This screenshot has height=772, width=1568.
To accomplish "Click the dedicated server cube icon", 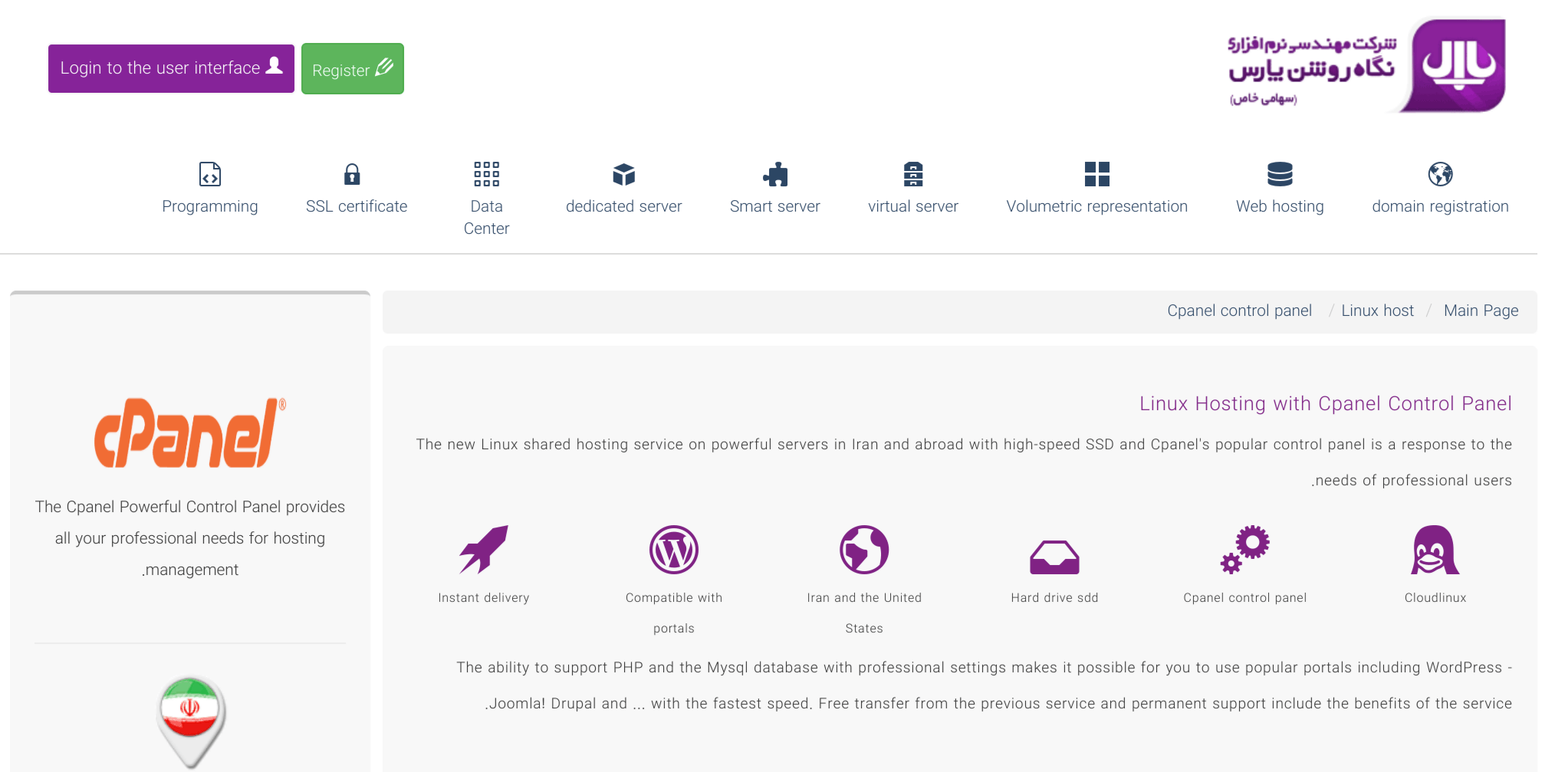I will pyautogui.click(x=623, y=174).
